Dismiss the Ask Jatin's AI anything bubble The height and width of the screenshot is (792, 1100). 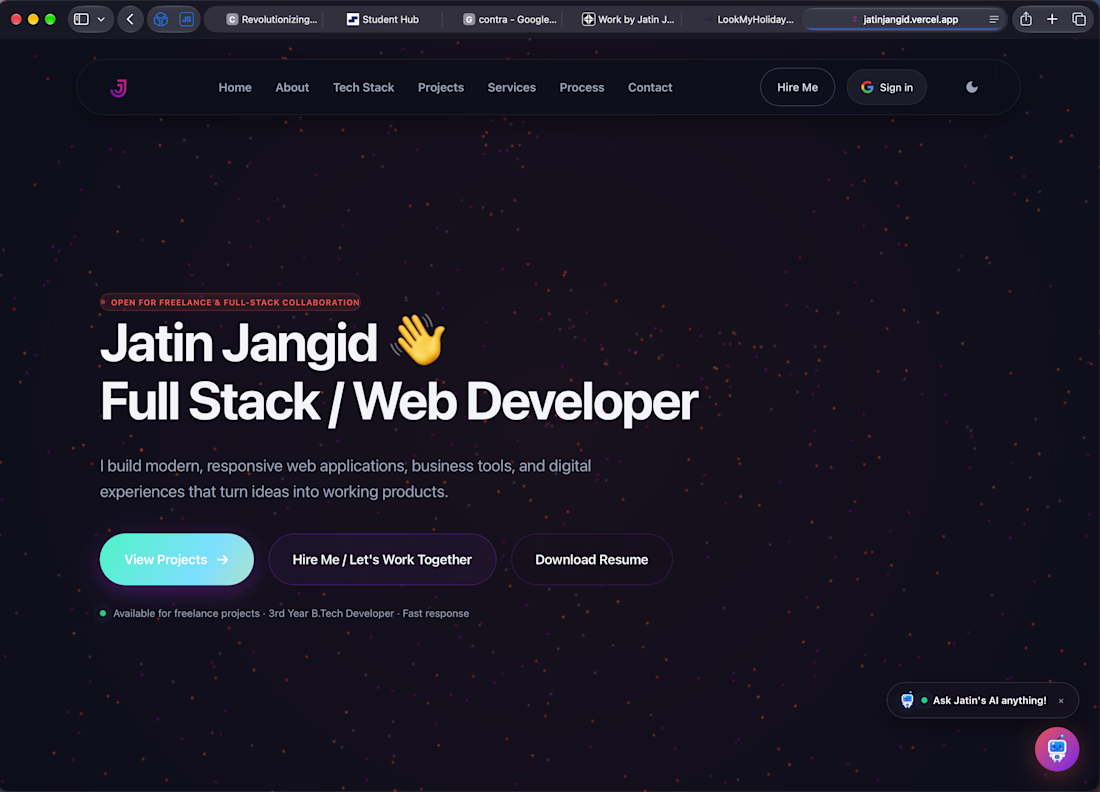pyautogui.click(x=1061, y=701)
